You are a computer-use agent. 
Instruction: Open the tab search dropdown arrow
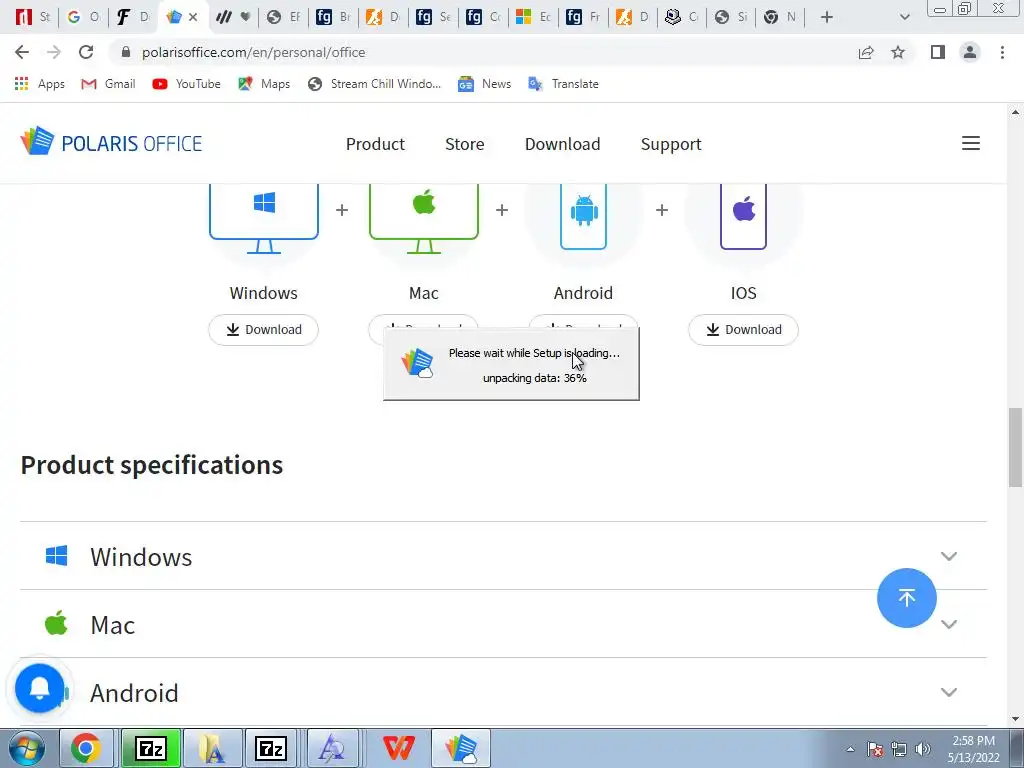pyautogui.click(x=904, y=17)
